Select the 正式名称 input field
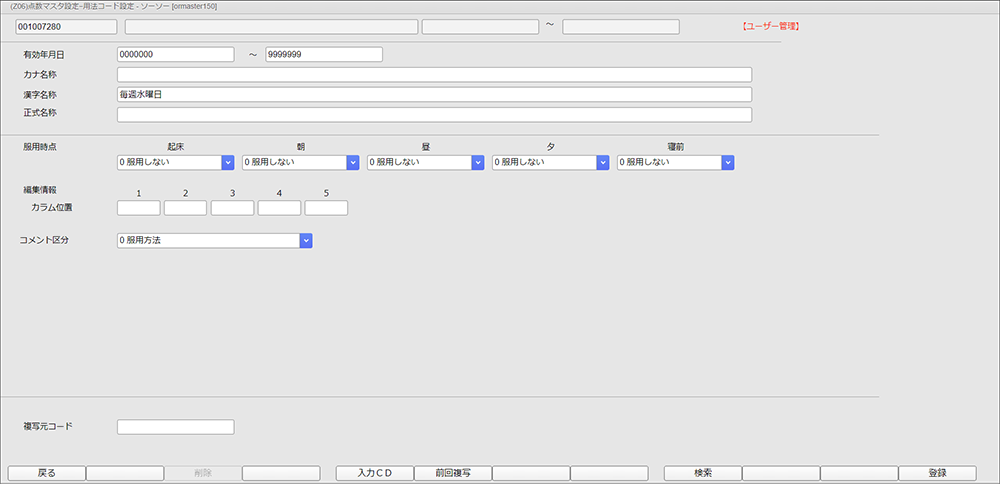 434,114
